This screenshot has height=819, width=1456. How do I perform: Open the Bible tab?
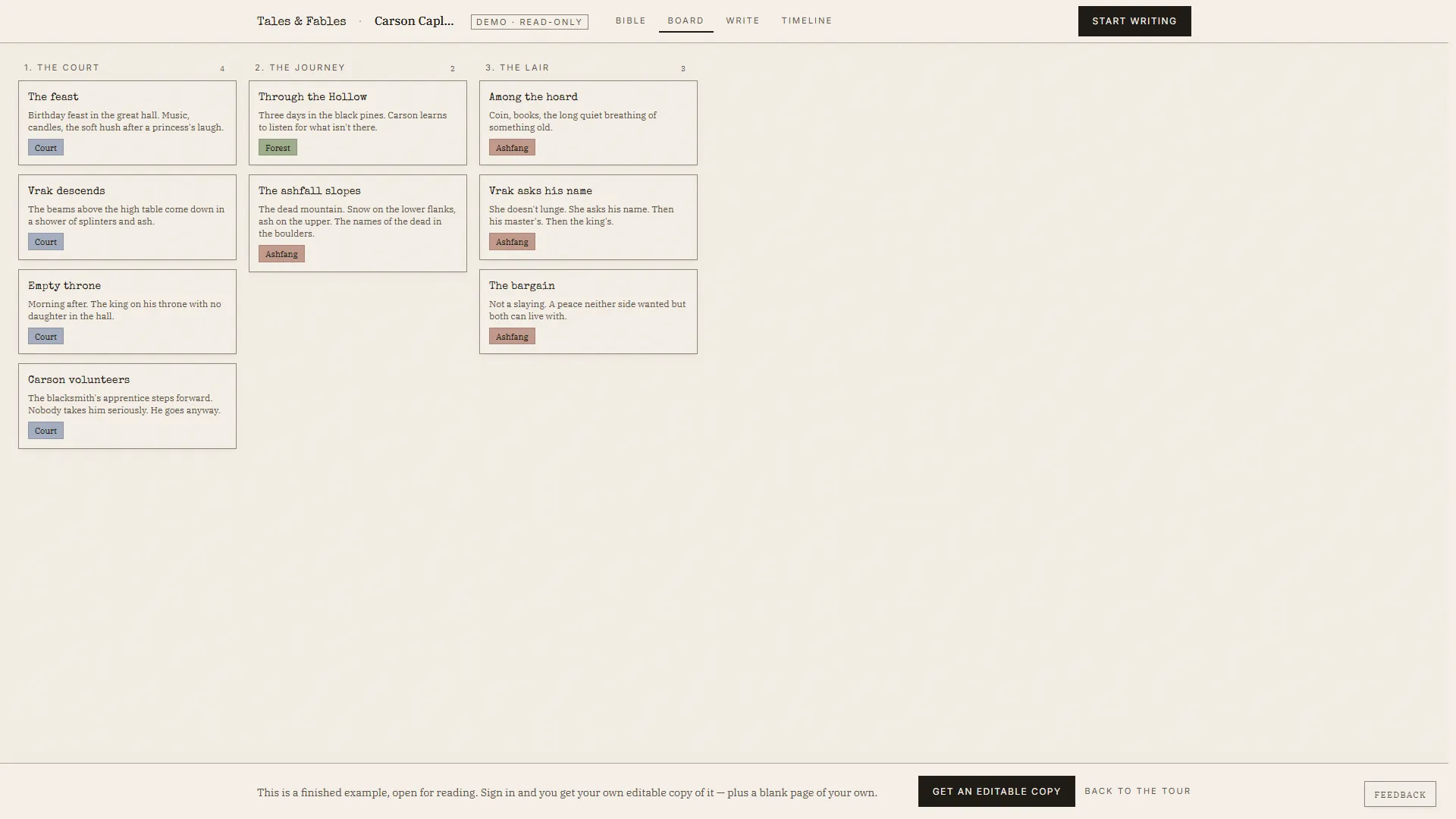point(630,20)
